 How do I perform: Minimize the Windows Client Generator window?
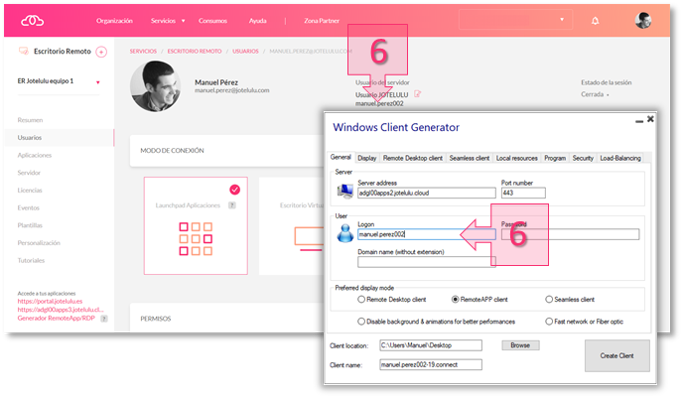(x=639, y=121)
